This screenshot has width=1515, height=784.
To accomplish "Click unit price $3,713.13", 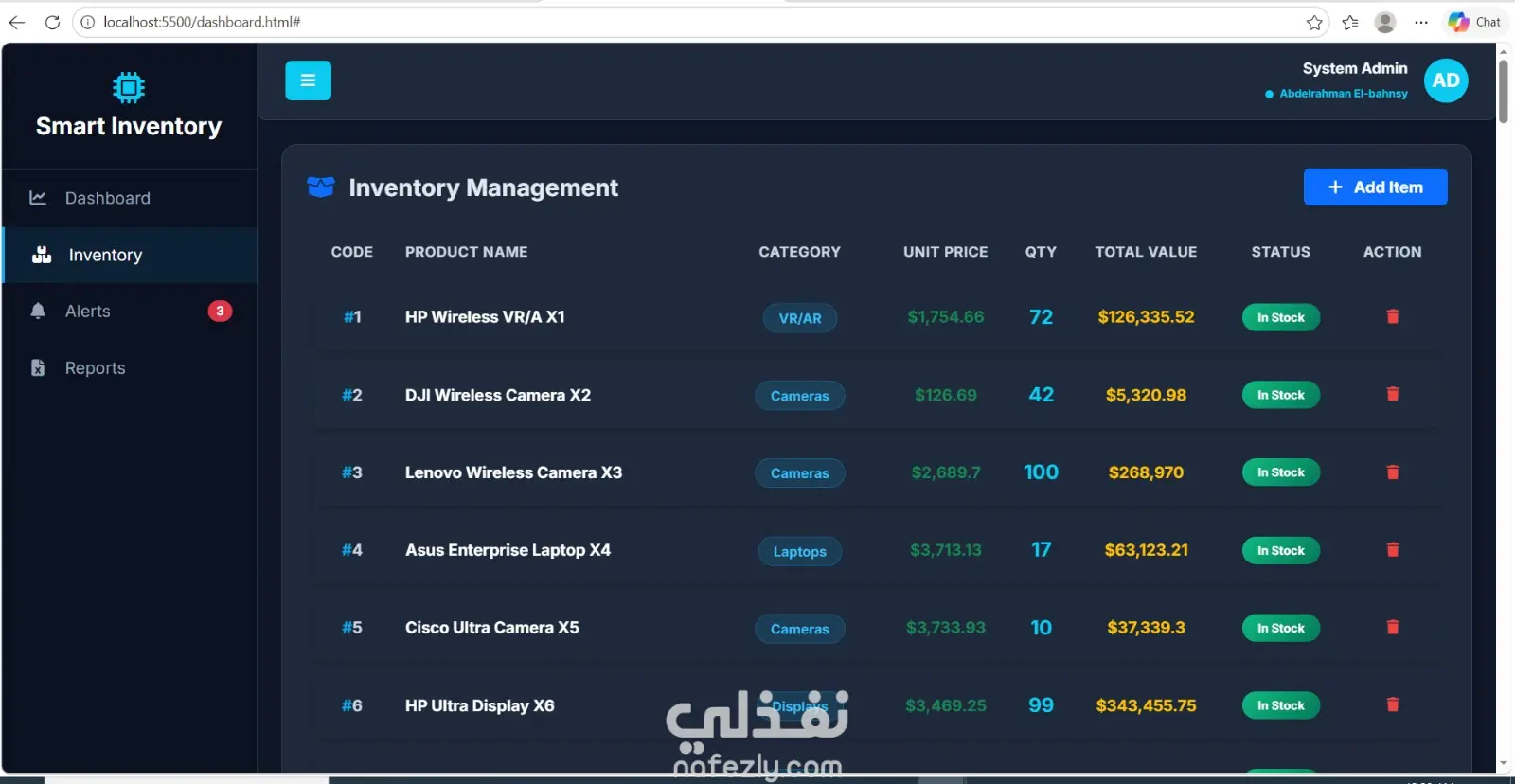I will (946, 550).
